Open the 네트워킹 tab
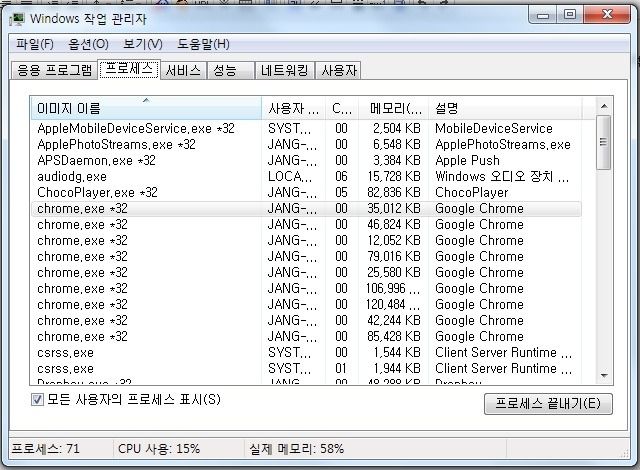 [284, 70]
